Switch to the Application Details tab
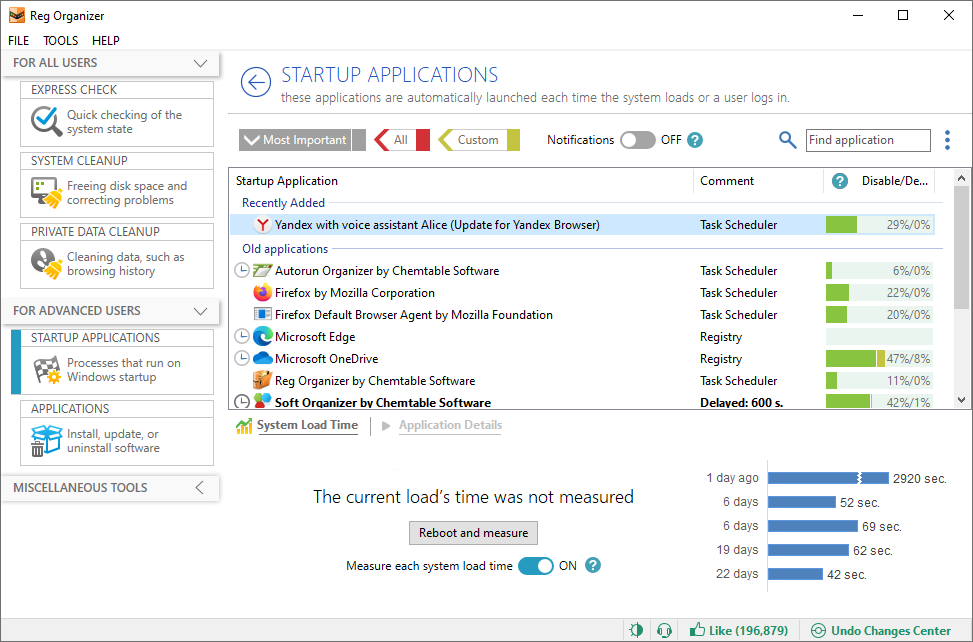 coord(450,425)
